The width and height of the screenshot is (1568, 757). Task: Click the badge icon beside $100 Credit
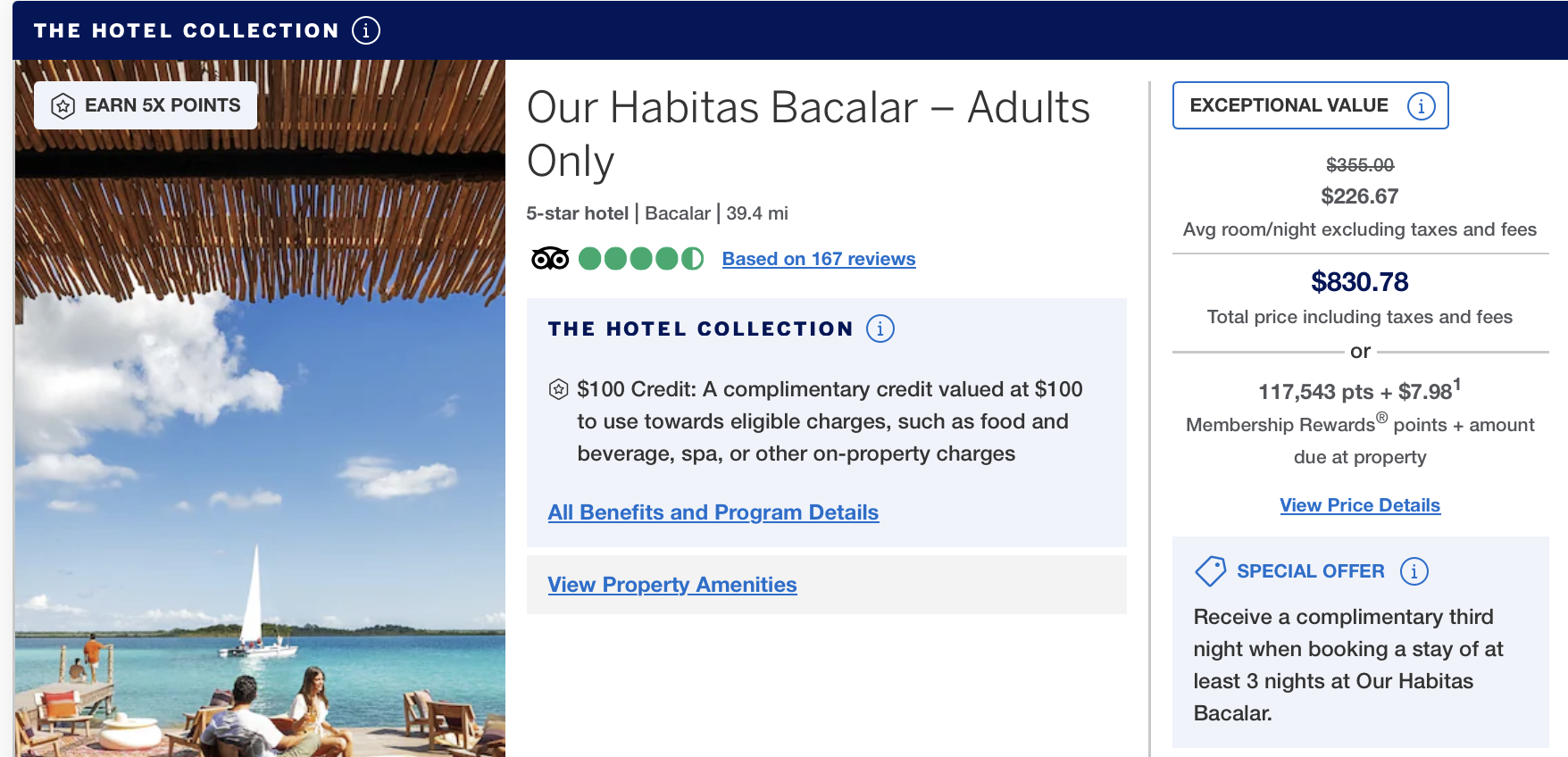(559, 389)
